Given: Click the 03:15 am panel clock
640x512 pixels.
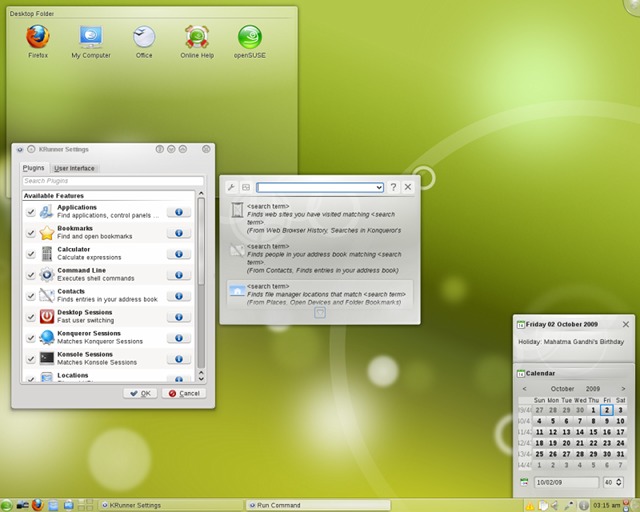Looking at the screenshot, I should [x=606, y=505].
